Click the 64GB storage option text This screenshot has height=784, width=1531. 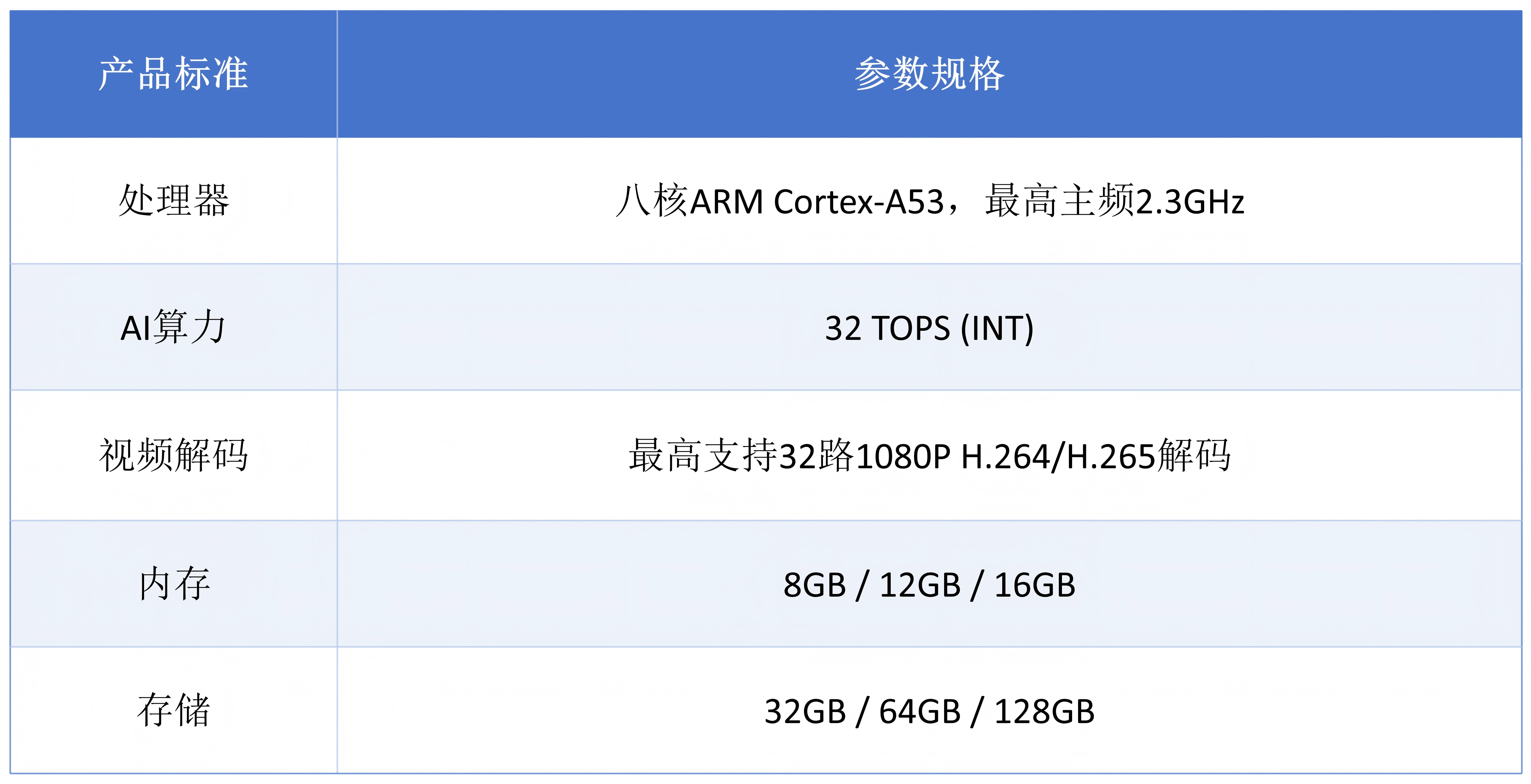[920, 712]
